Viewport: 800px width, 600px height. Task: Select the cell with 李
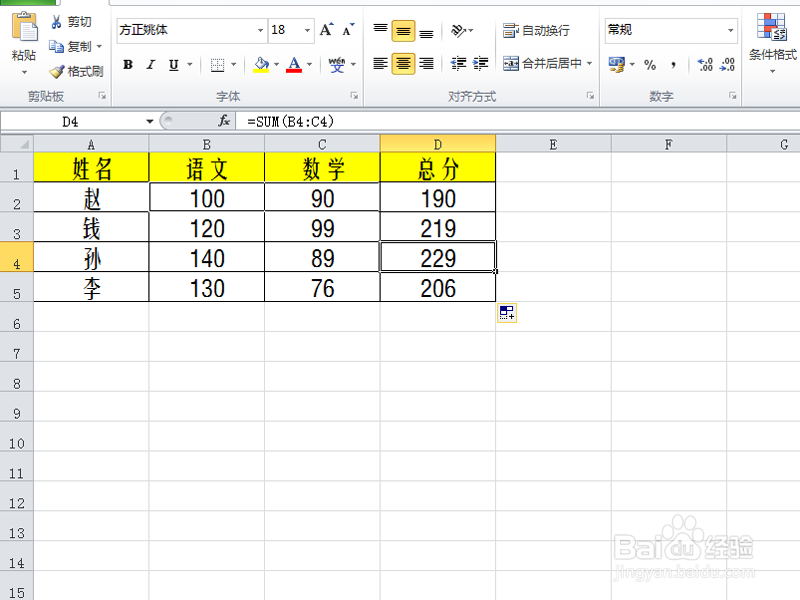(x=91, y=287)
